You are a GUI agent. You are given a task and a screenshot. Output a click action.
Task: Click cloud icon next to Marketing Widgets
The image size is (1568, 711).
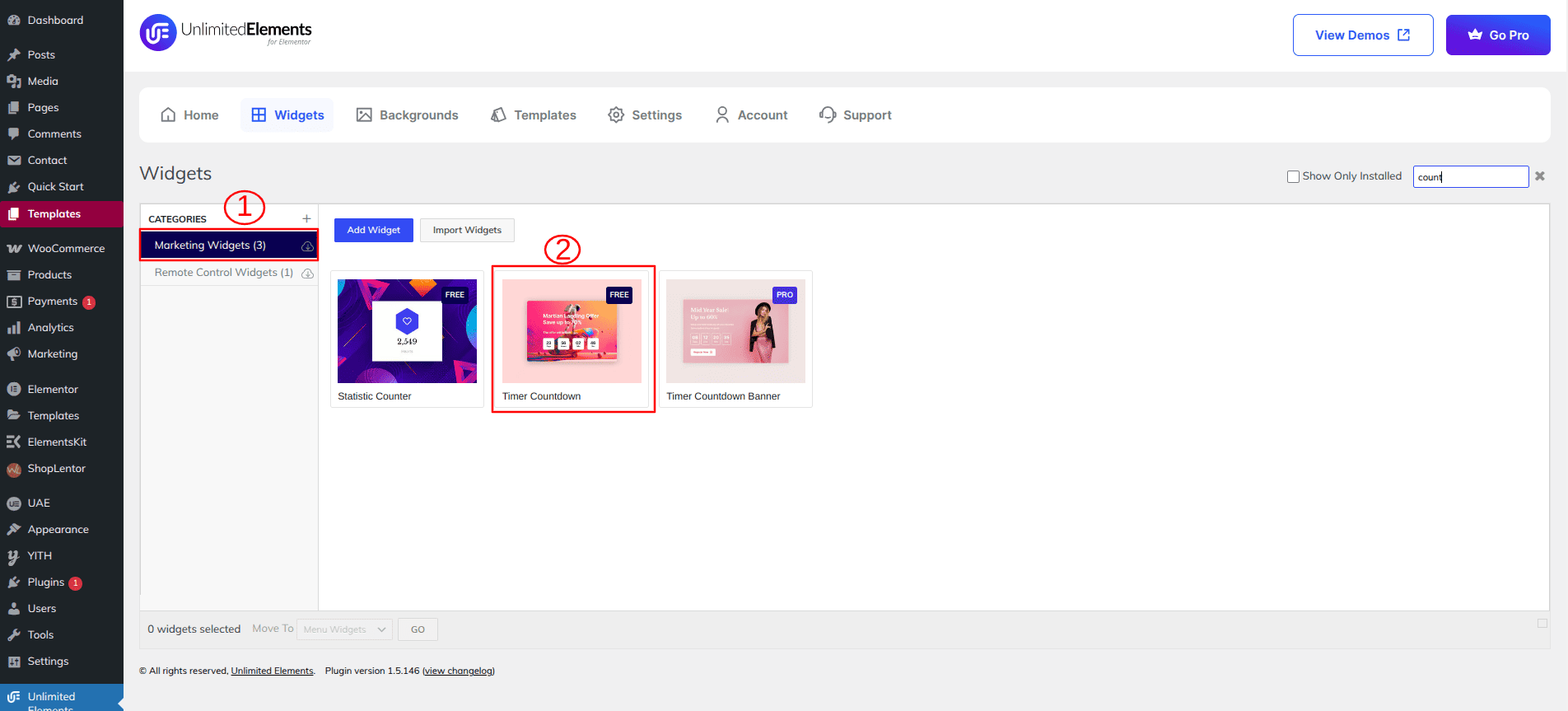coord(307,246)
